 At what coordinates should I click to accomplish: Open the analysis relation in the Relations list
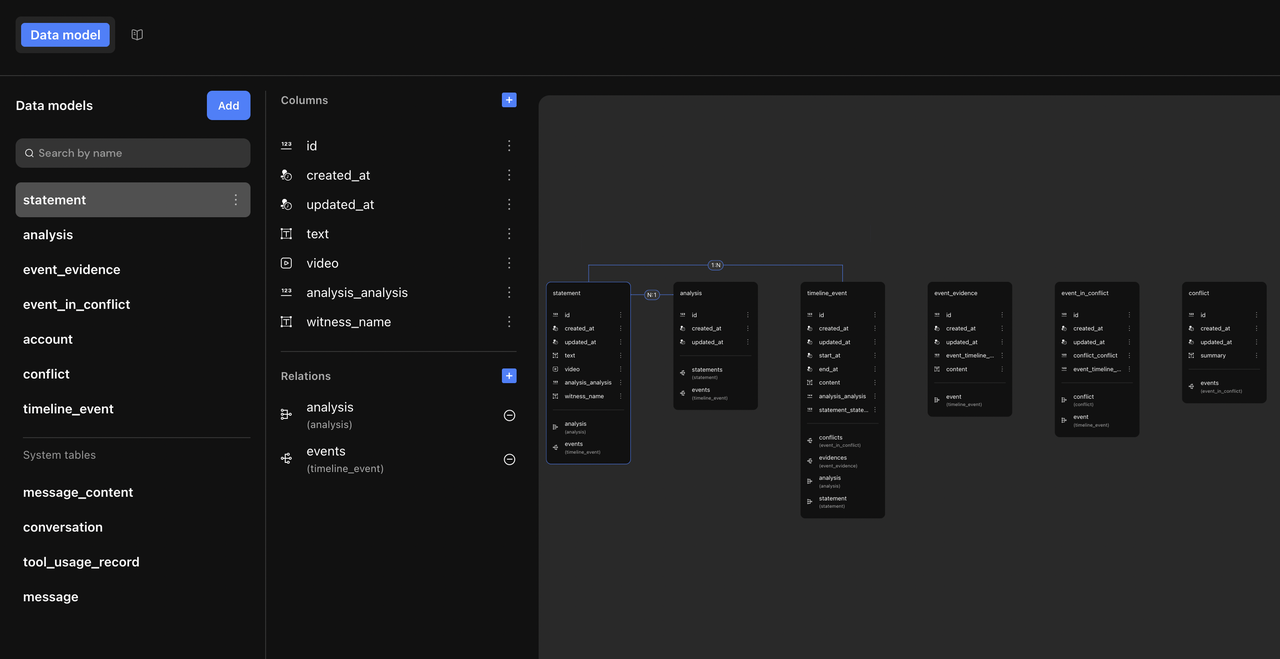click(x=398, y=415)
